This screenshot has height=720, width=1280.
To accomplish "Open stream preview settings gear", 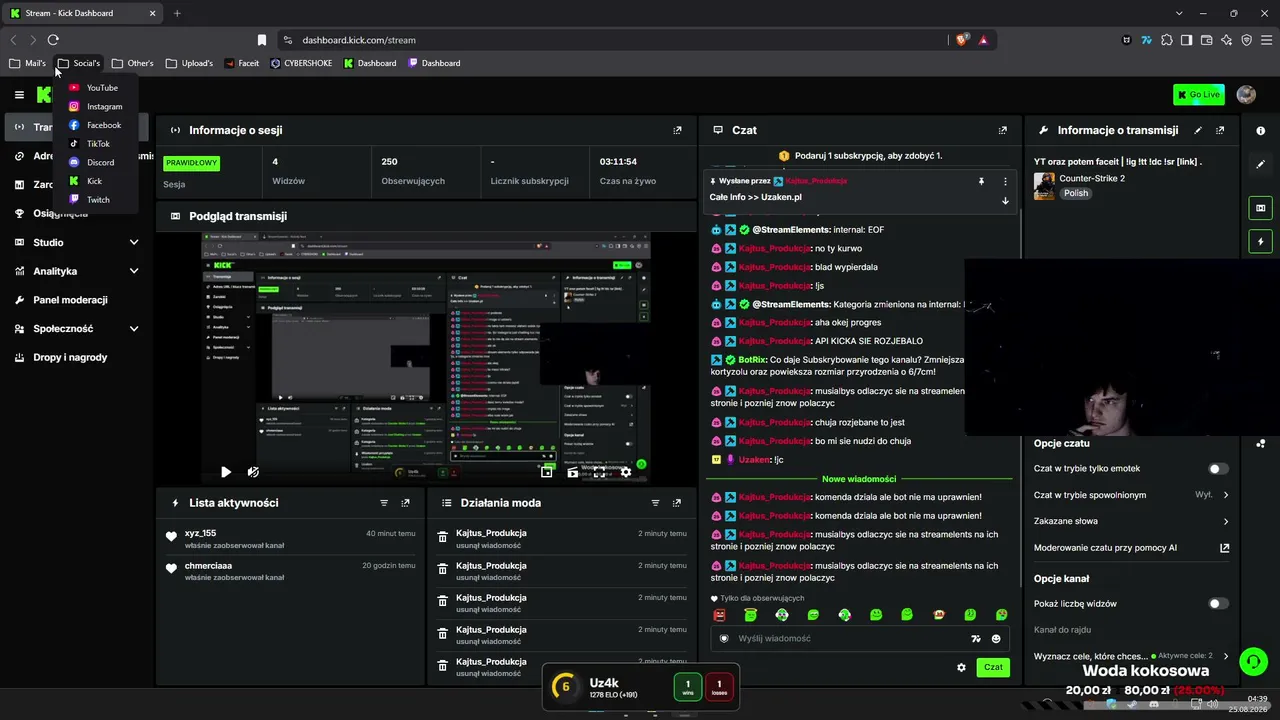I will [x=626, y=472].
